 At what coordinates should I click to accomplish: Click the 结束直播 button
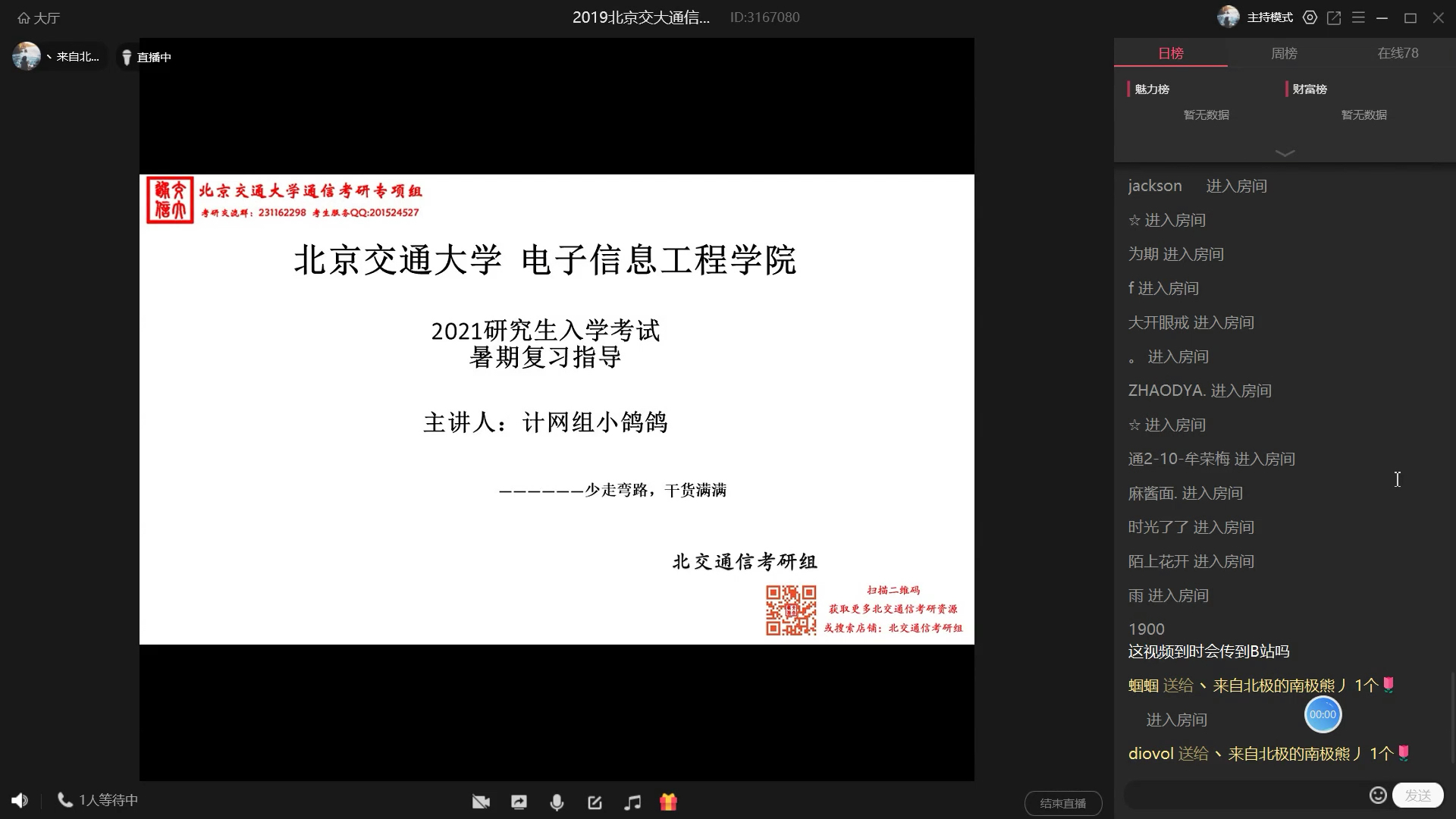pos(1063,802)
